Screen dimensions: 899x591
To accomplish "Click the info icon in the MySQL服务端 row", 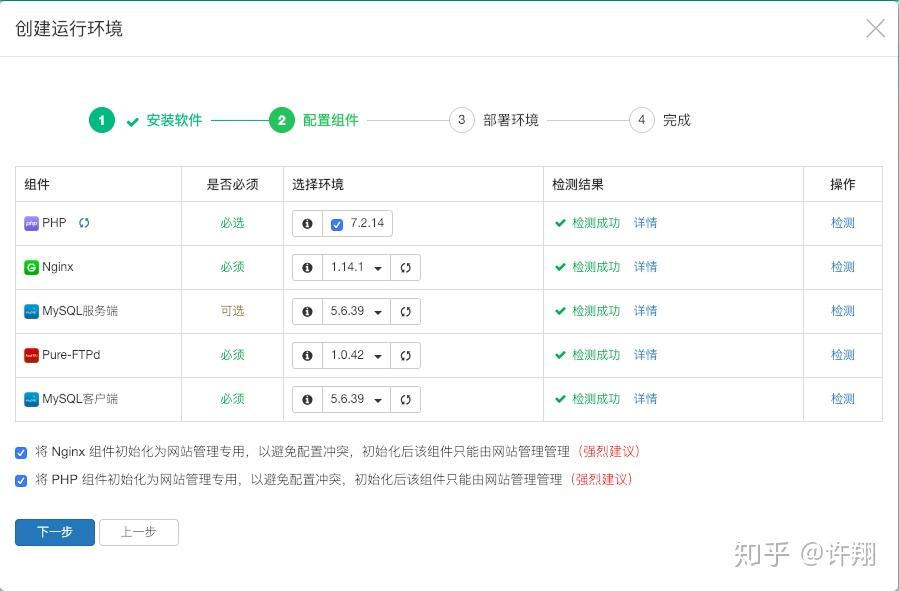I will [307, 312].
